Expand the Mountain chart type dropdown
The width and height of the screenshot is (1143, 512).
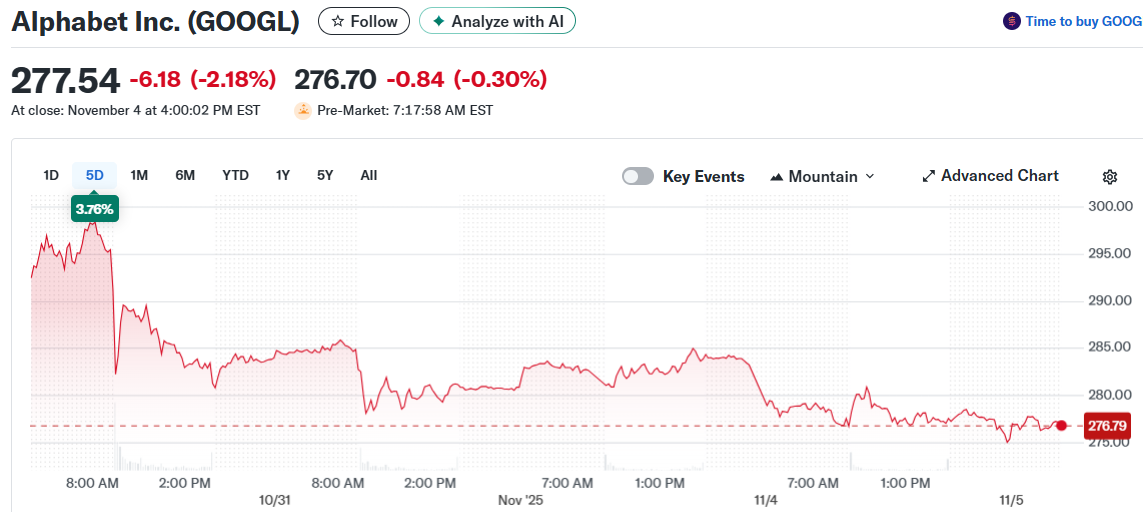[x=869, y=176]
